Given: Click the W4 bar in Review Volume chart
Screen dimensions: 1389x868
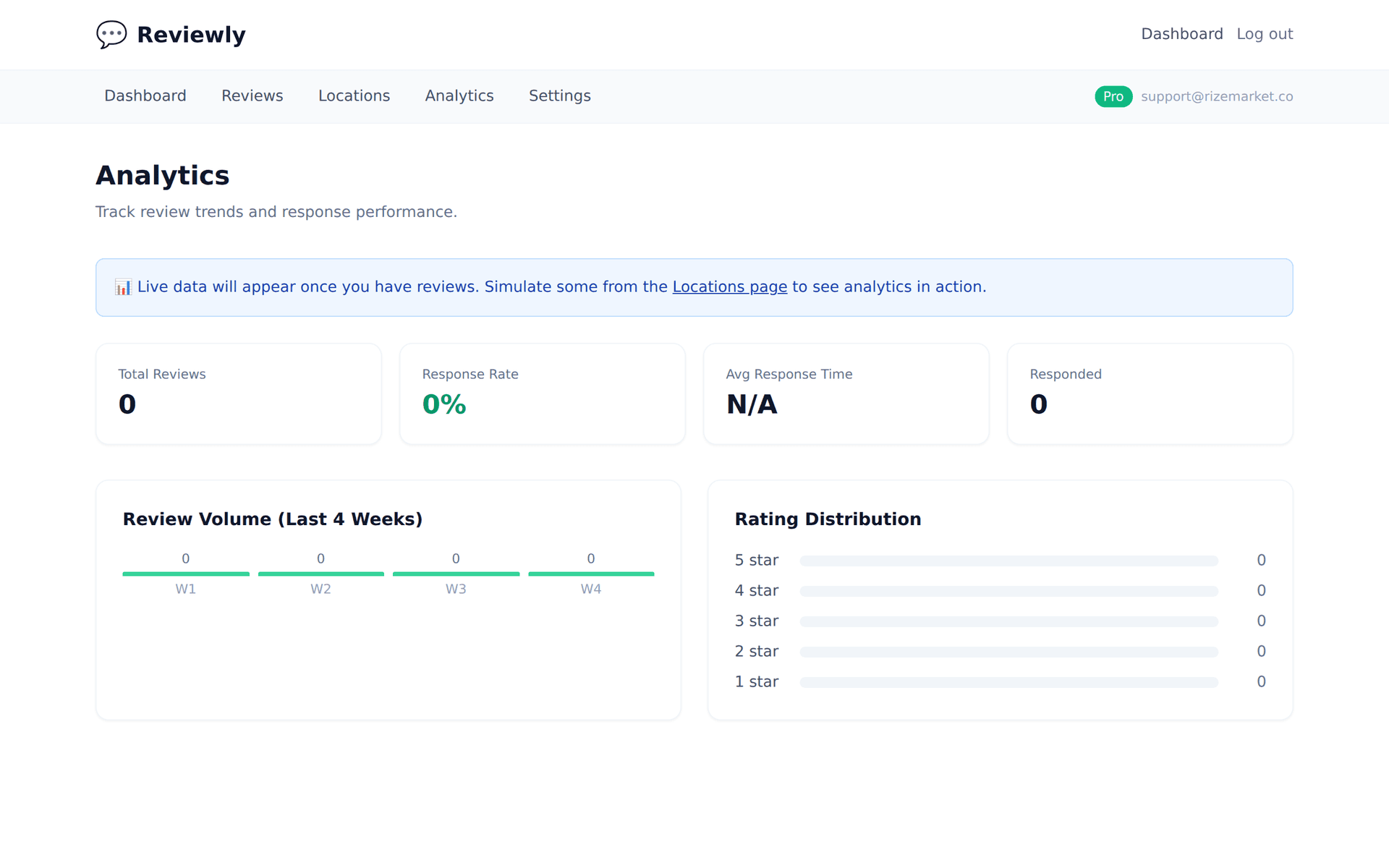Looking at the screenshot, I should (591, 574).
